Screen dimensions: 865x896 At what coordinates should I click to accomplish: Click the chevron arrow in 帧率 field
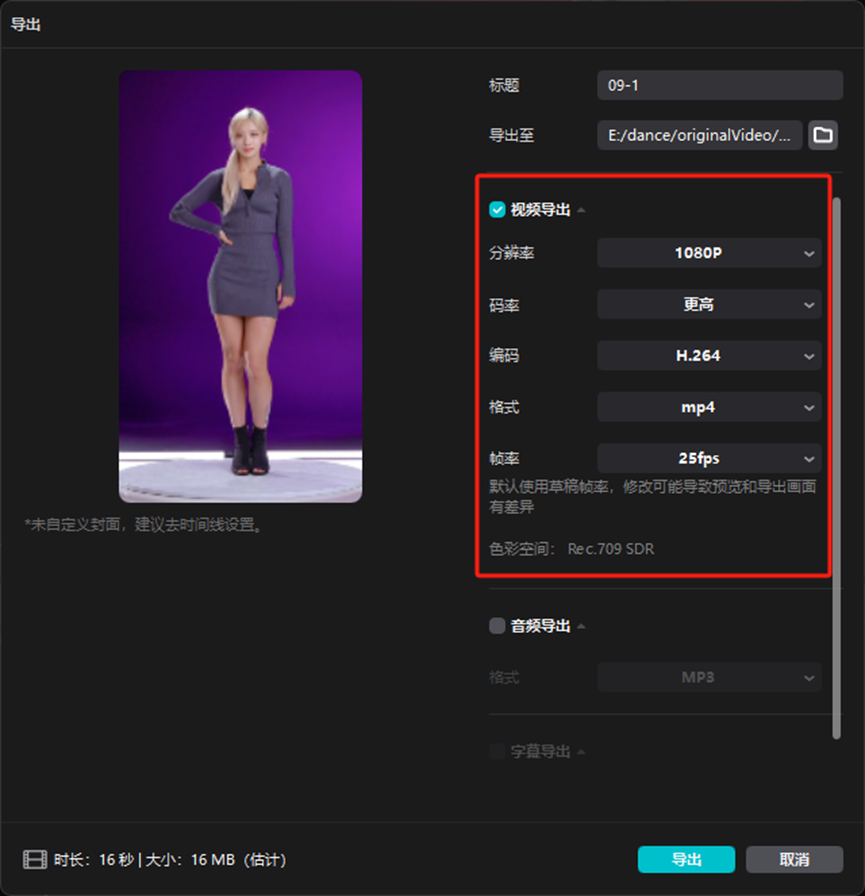[x=809, y=459]
